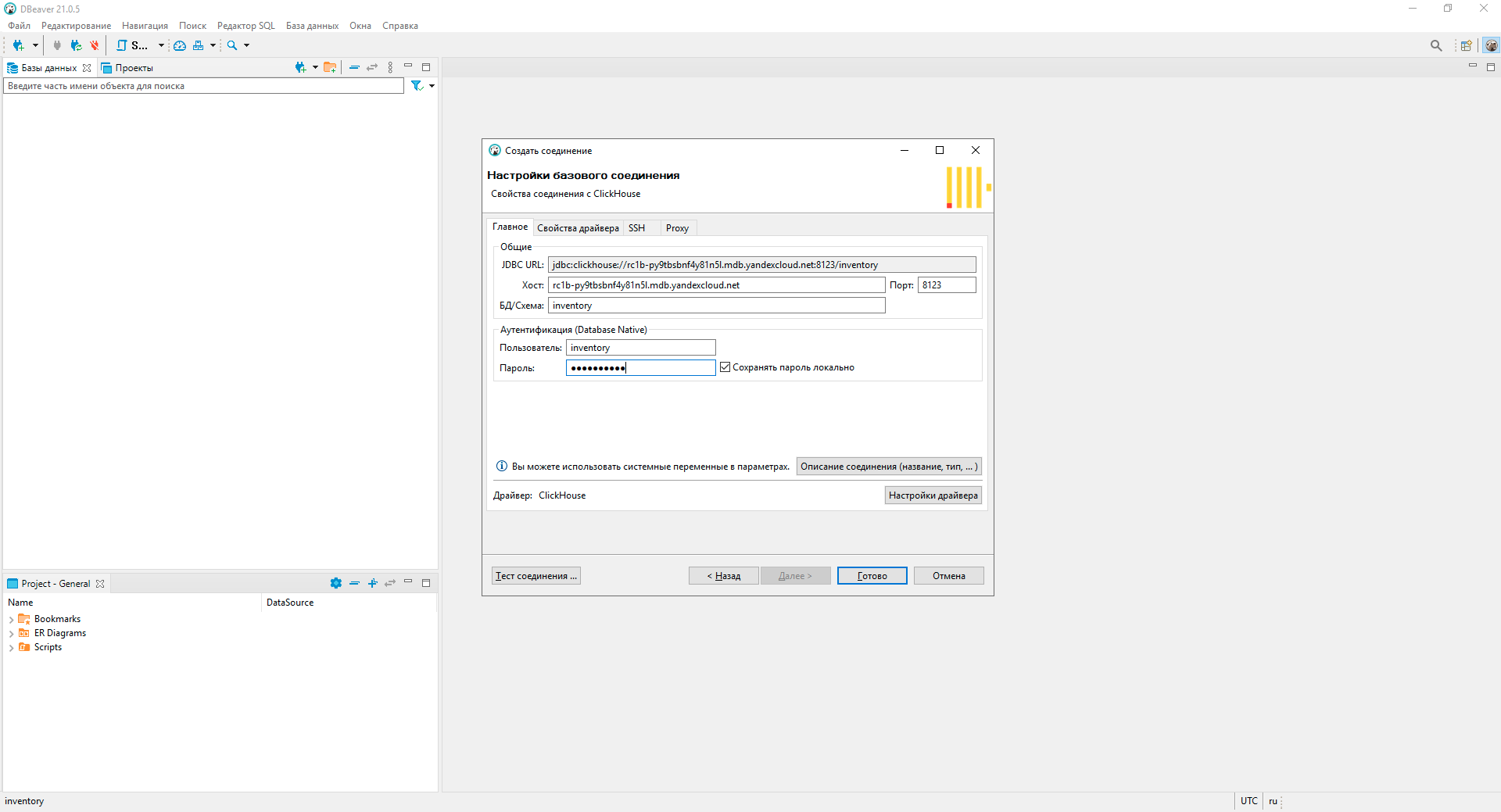Open dropdown arrow next to filter funnel
Image resolution: width=1501 pixels, height=812 pixels.
[x=432, y=86]
